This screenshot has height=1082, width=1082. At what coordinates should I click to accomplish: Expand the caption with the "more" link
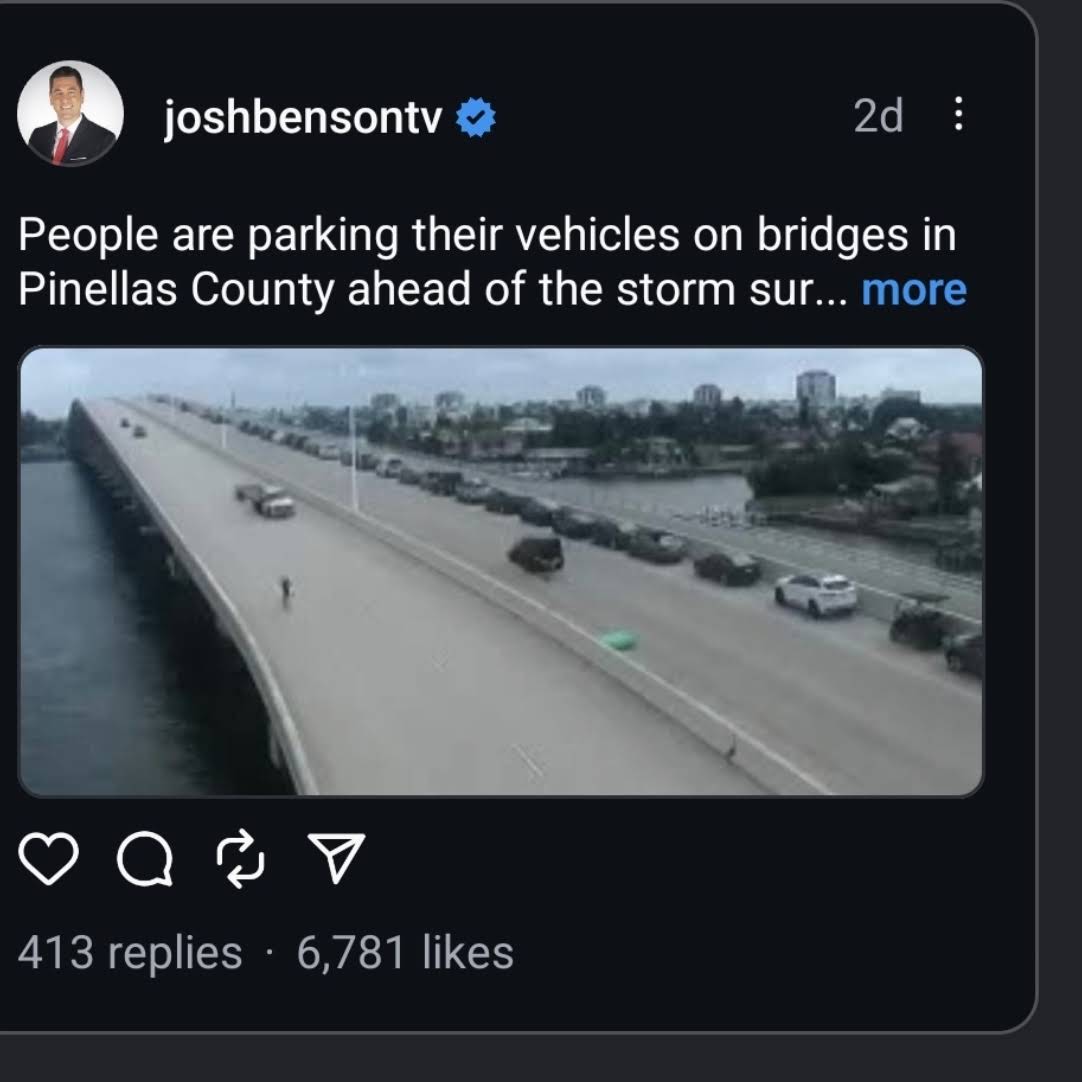point(913,289)
